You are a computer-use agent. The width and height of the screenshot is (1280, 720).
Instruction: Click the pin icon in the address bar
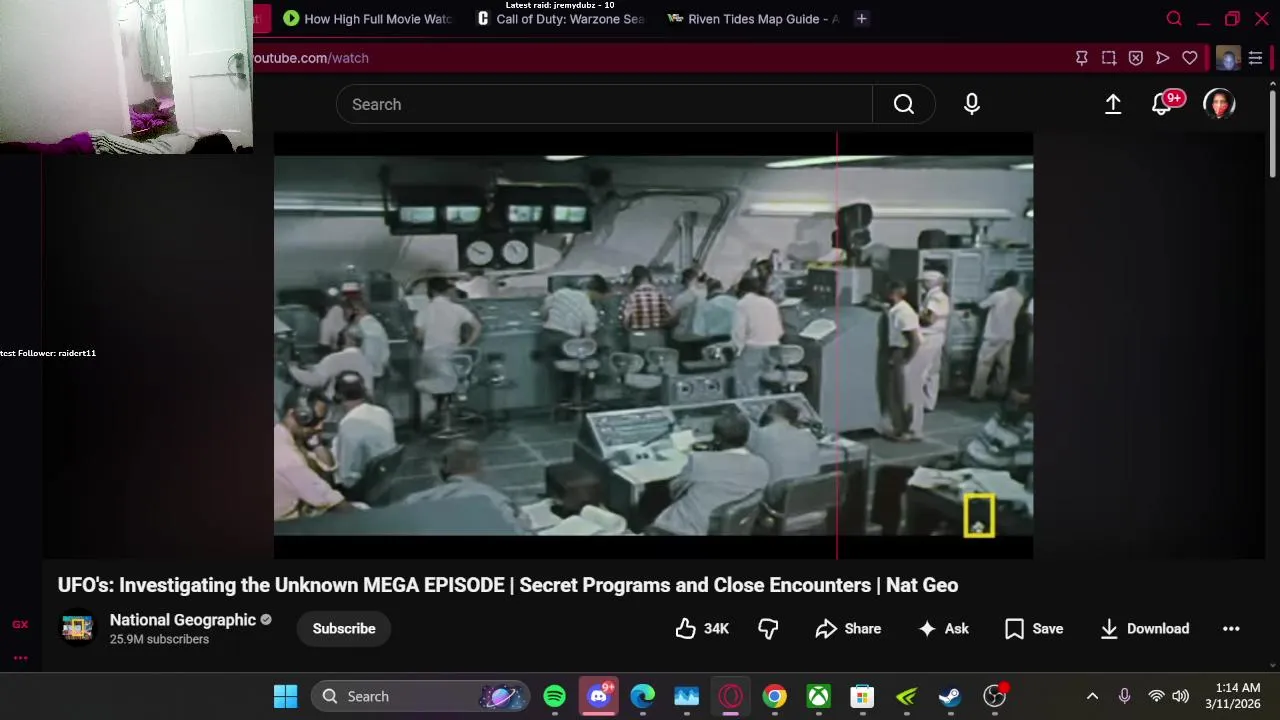click(1081, 58)
